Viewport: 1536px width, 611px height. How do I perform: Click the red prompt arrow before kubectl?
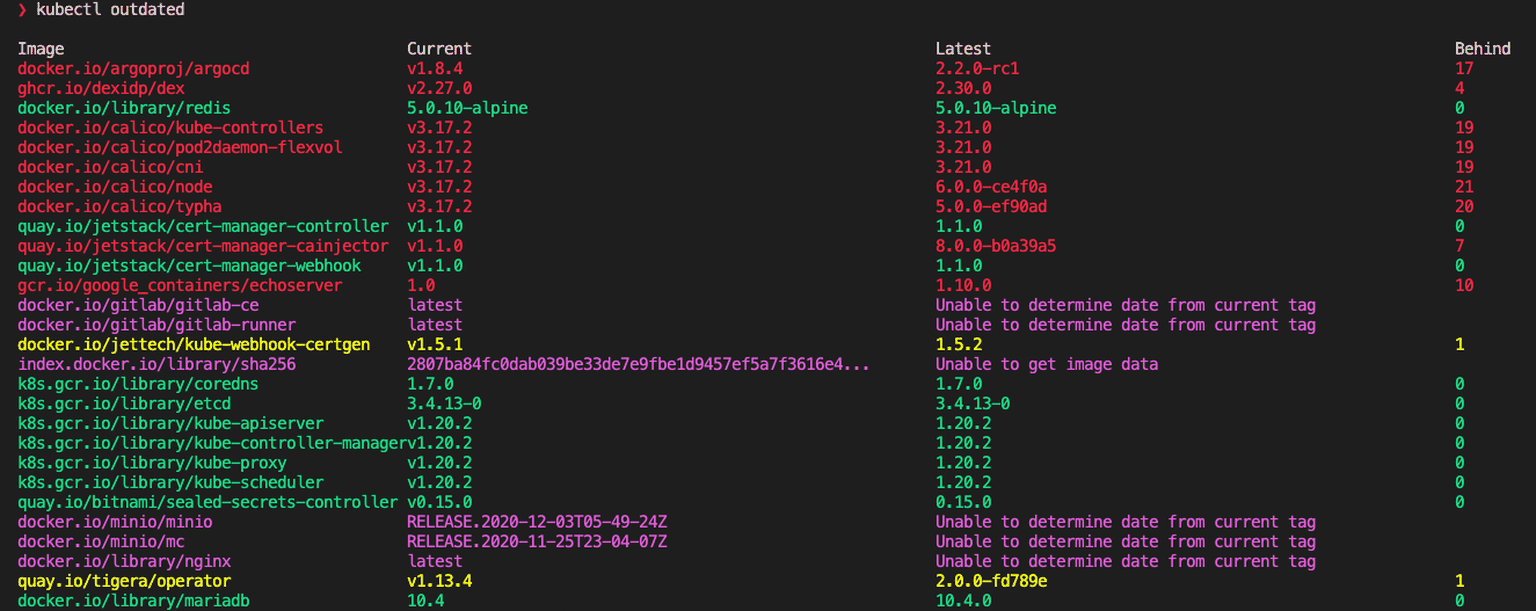point(22,10)
